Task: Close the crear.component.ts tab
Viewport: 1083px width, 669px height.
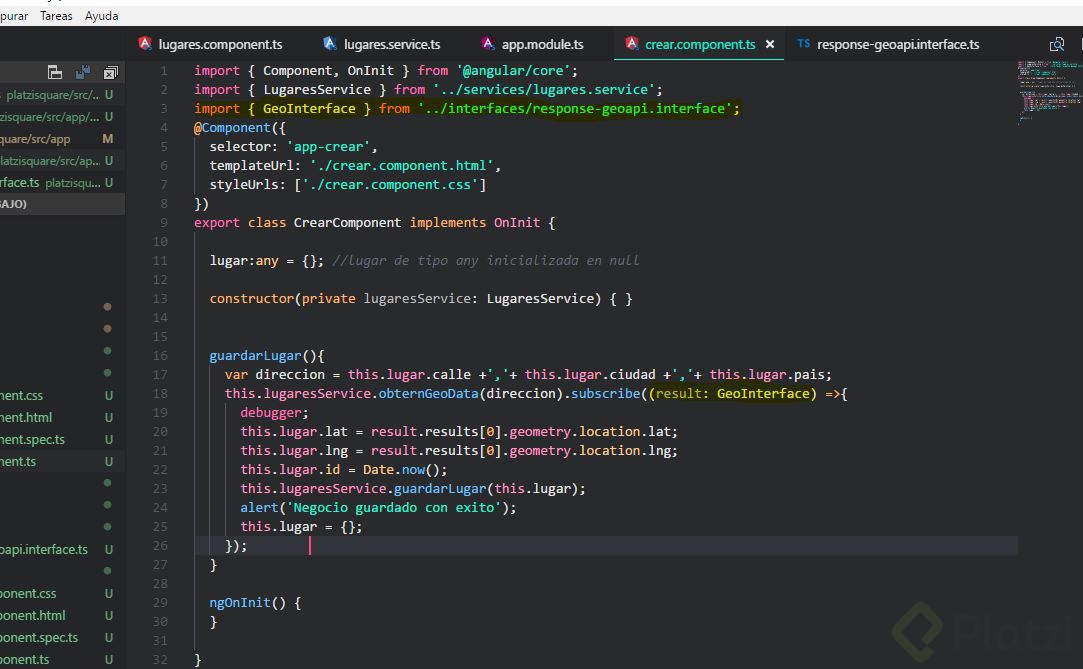Action: pyautogui.click(x=769, y=44)
